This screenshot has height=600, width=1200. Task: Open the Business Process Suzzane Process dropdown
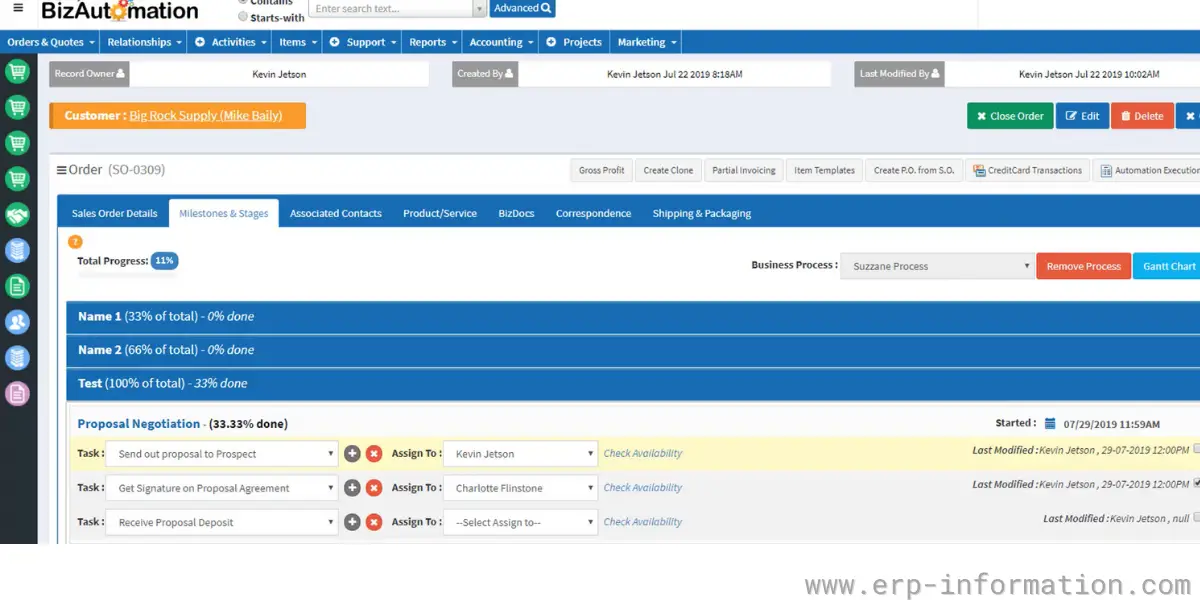click(937, 266)
